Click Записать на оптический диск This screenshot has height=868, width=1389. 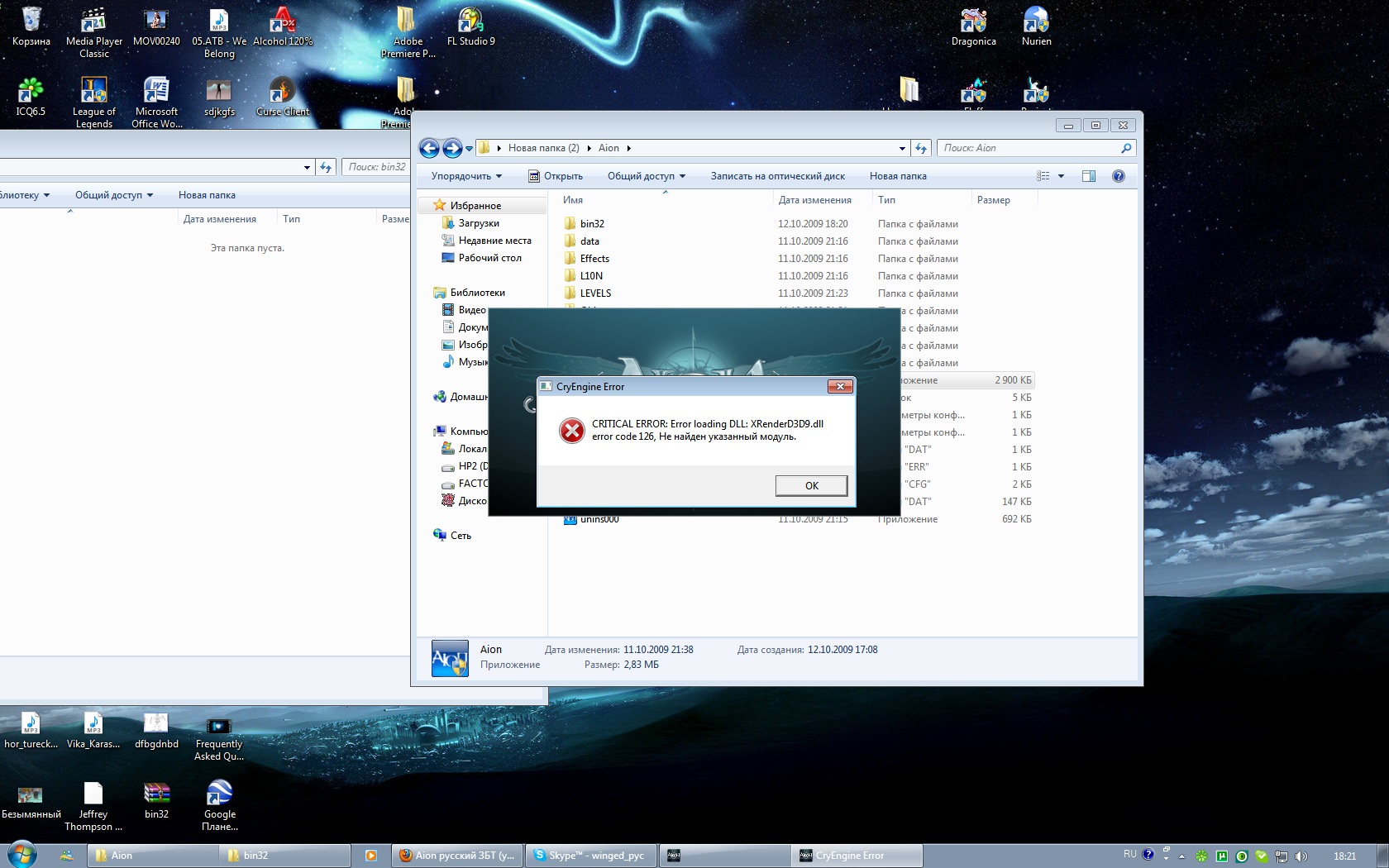pos(777,176)
